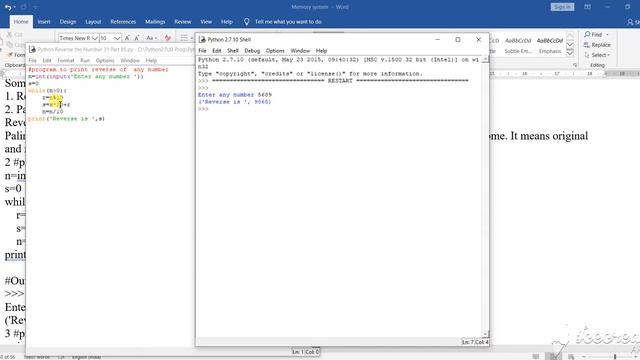Switch to Read Mode view icon
The image size is (640, 360).
coord(536,356)
